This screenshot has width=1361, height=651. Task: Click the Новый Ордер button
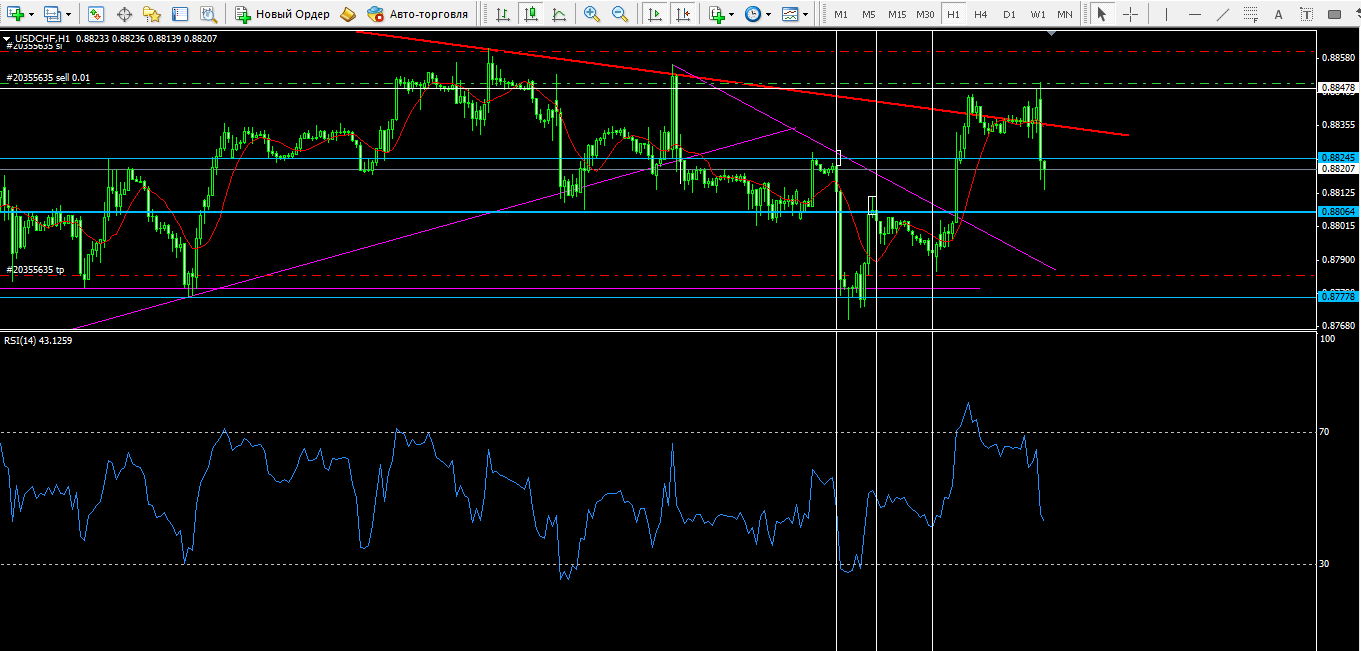click(x=283, y=14)
